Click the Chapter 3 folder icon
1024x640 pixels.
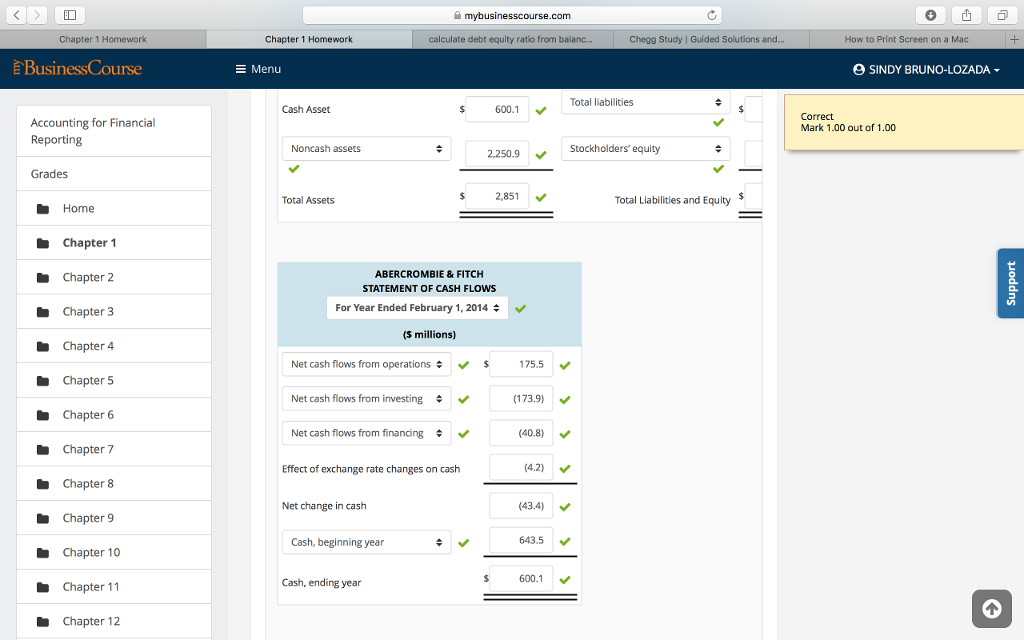click(x=43, y=312)
